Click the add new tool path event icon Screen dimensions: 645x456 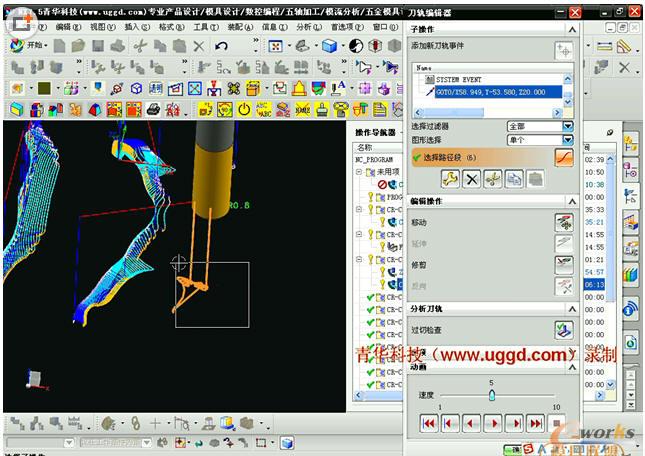[564, 49]
